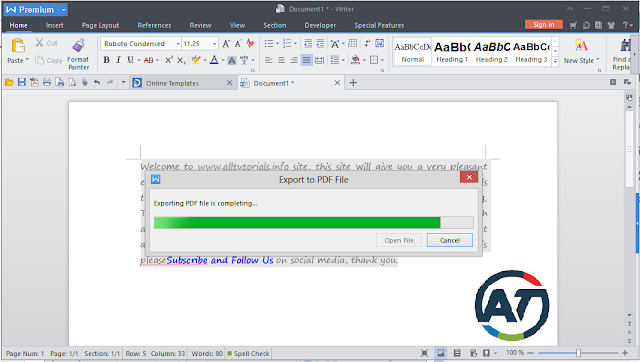The height and width of the screenshot is (362, 640).
Task: Click the bulleted list icon
Action: point(269,43)
